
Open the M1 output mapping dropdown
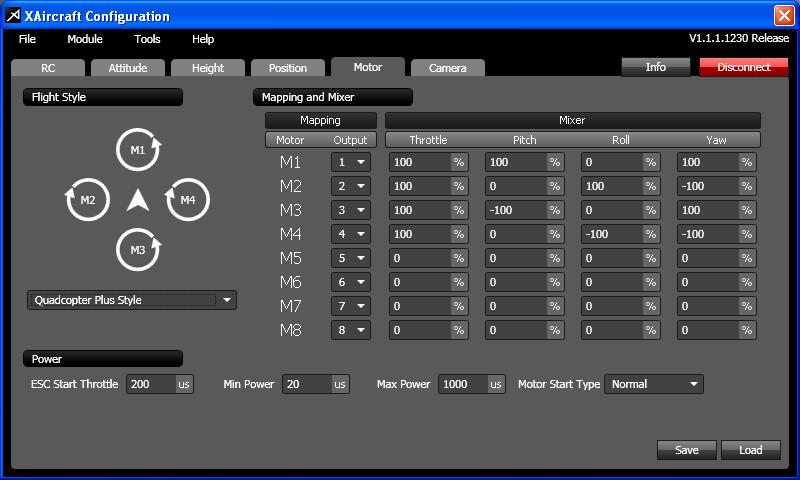tap(351, 162)
